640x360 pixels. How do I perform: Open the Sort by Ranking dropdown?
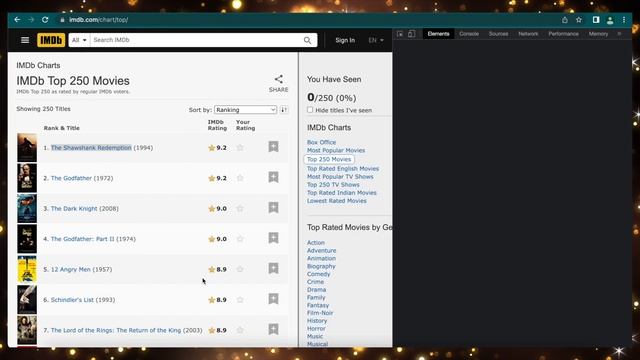click(245, 110)
